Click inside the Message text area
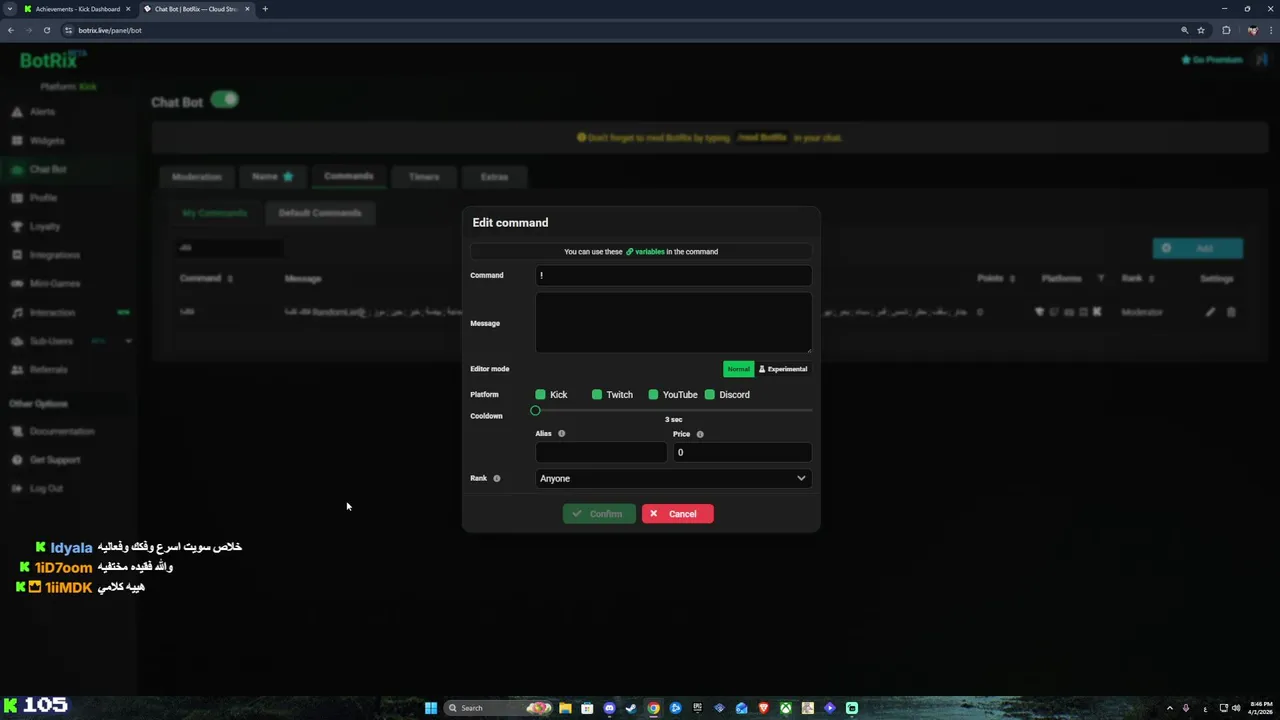The width and height of the screenshot is (1280, 720). [x=673, y=322]
